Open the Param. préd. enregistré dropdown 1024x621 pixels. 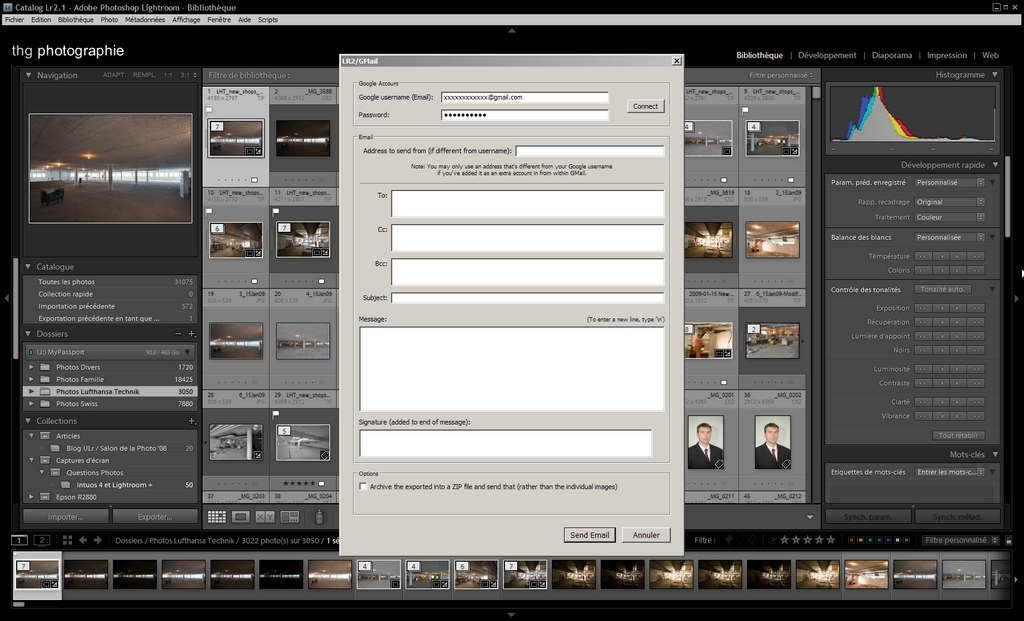(950, 182)
